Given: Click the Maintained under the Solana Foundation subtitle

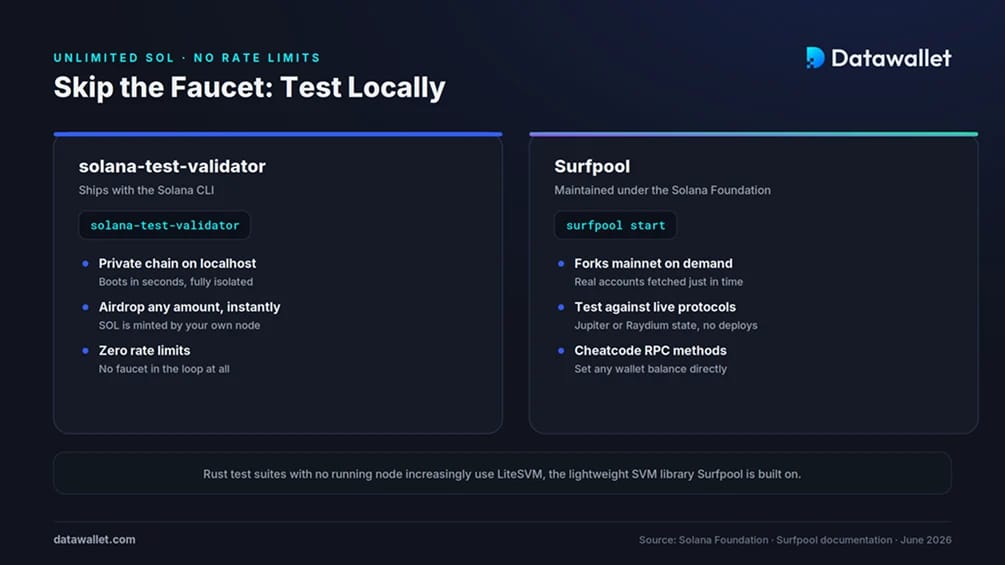Looking at the screenshot, I should pos(663,190).
